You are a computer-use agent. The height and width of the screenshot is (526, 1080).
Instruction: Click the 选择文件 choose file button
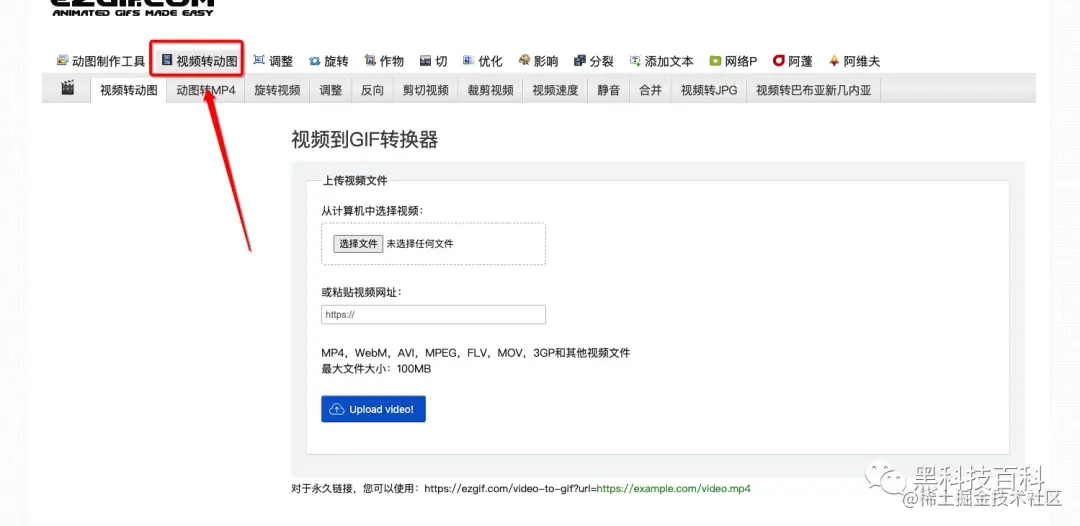coord(358,244)
